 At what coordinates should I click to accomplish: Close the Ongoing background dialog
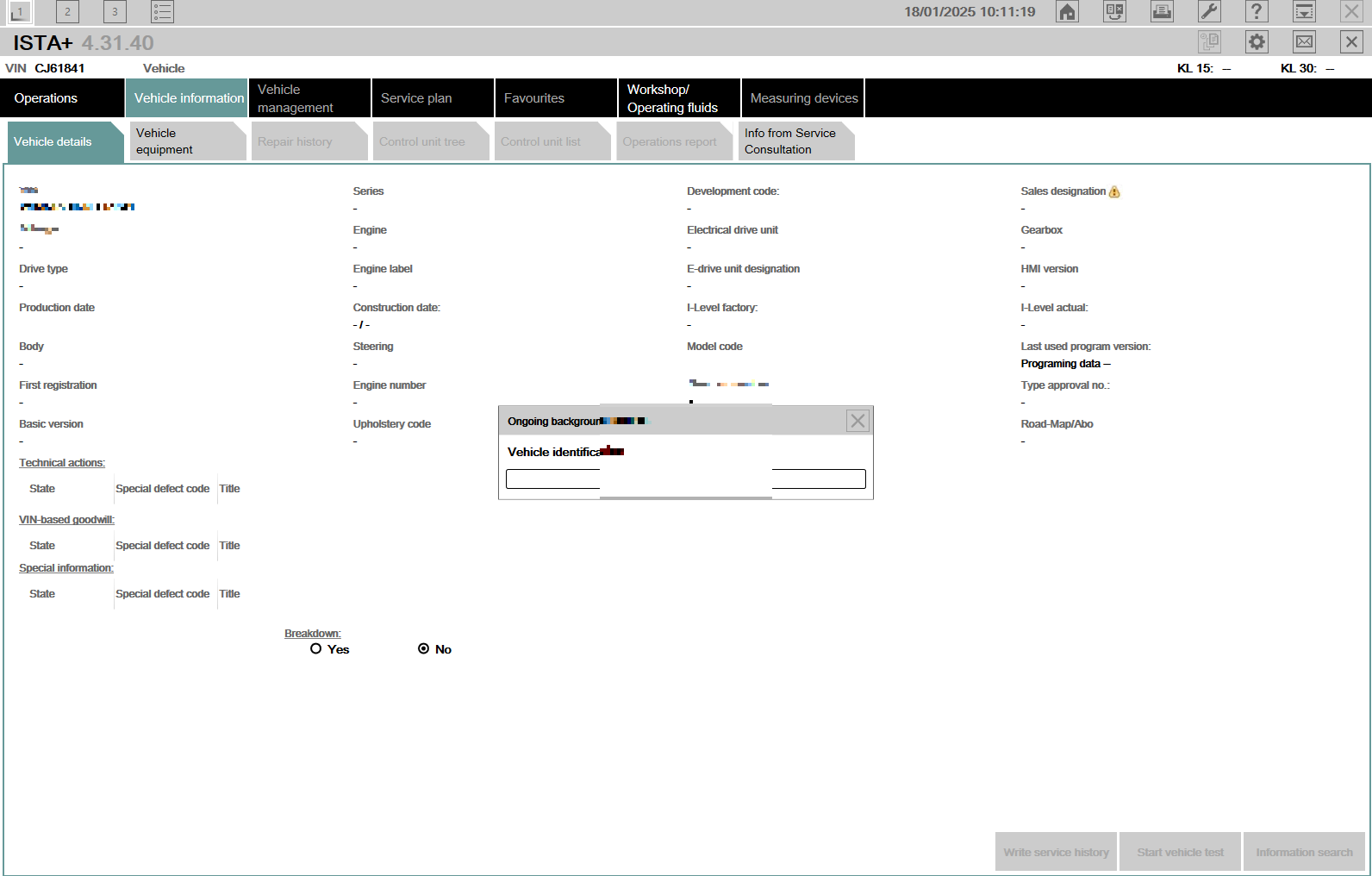pyautogui.click(x=857, y=421)
